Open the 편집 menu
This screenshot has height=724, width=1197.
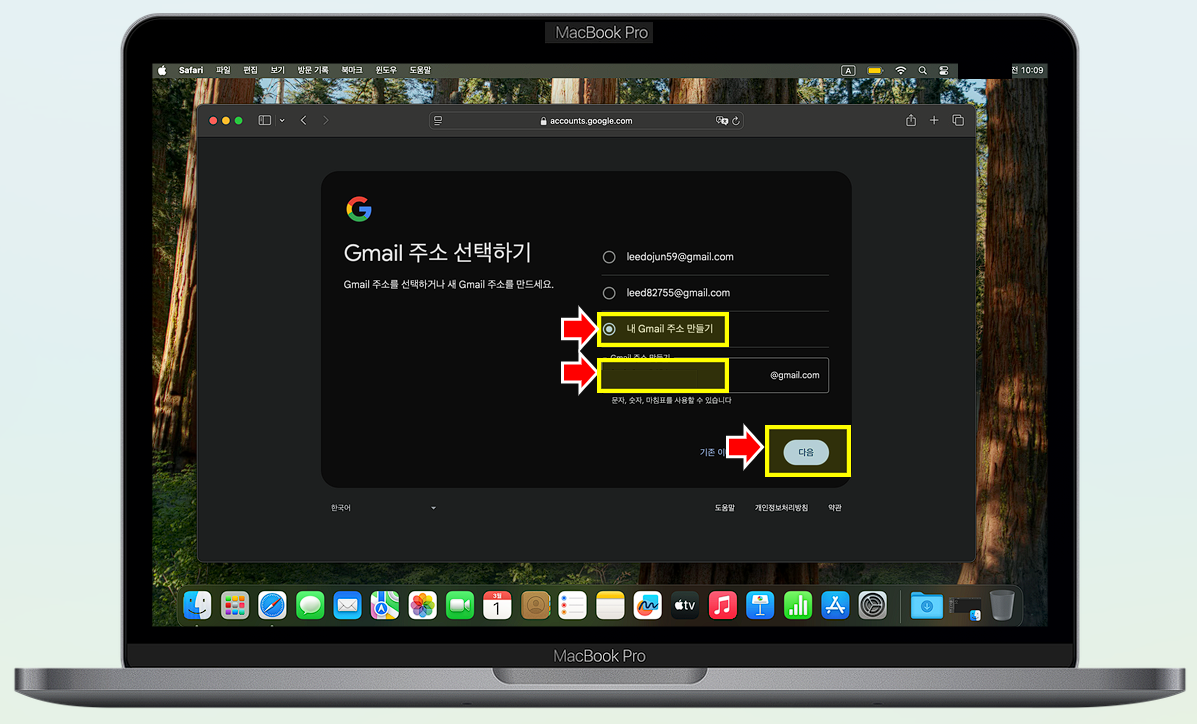click(x=250, y=70)
